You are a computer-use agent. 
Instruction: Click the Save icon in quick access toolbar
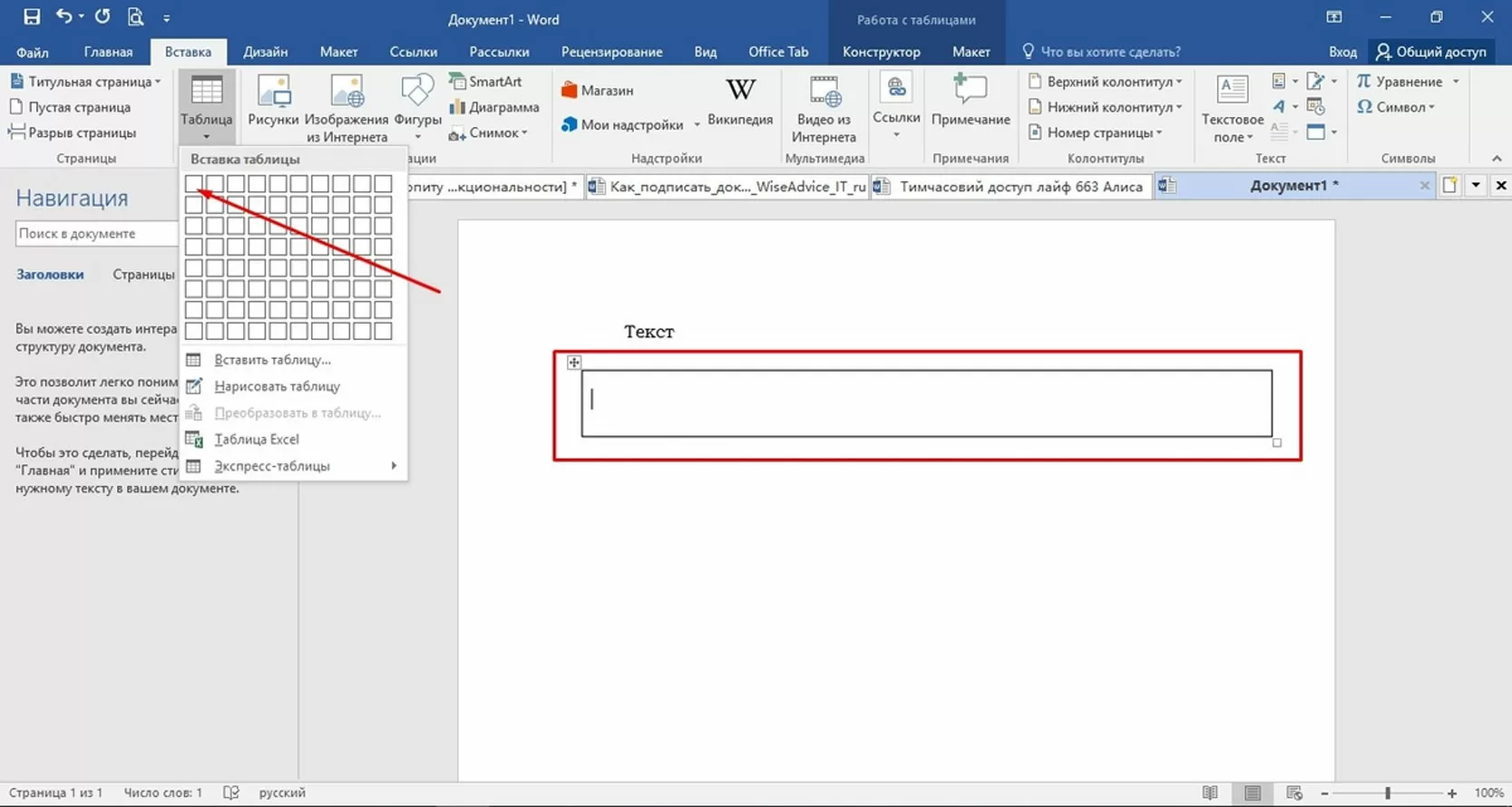click(32, 17)
